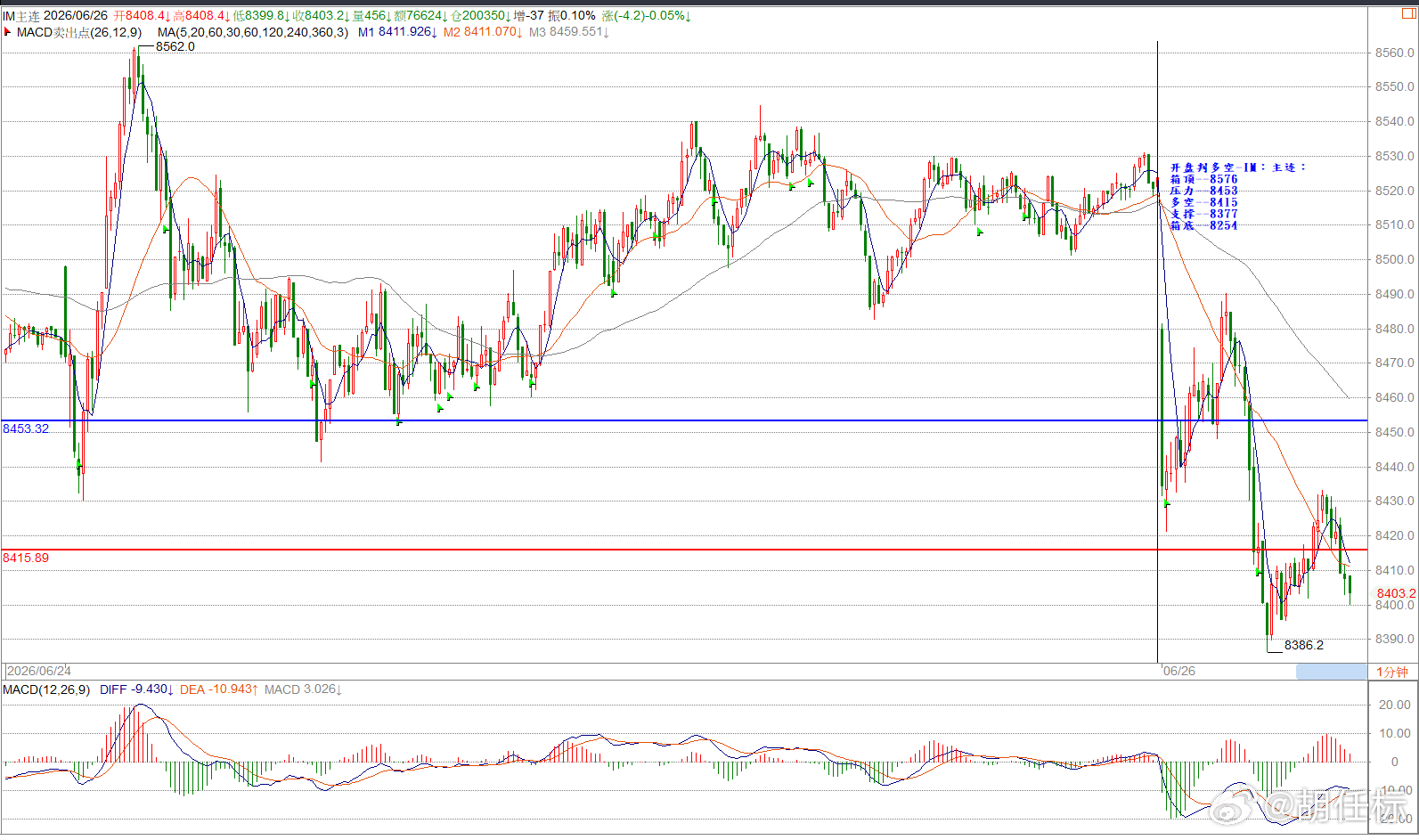
Task: Click the red 8403.2 current price tag
Action: tap(1396, 593)
